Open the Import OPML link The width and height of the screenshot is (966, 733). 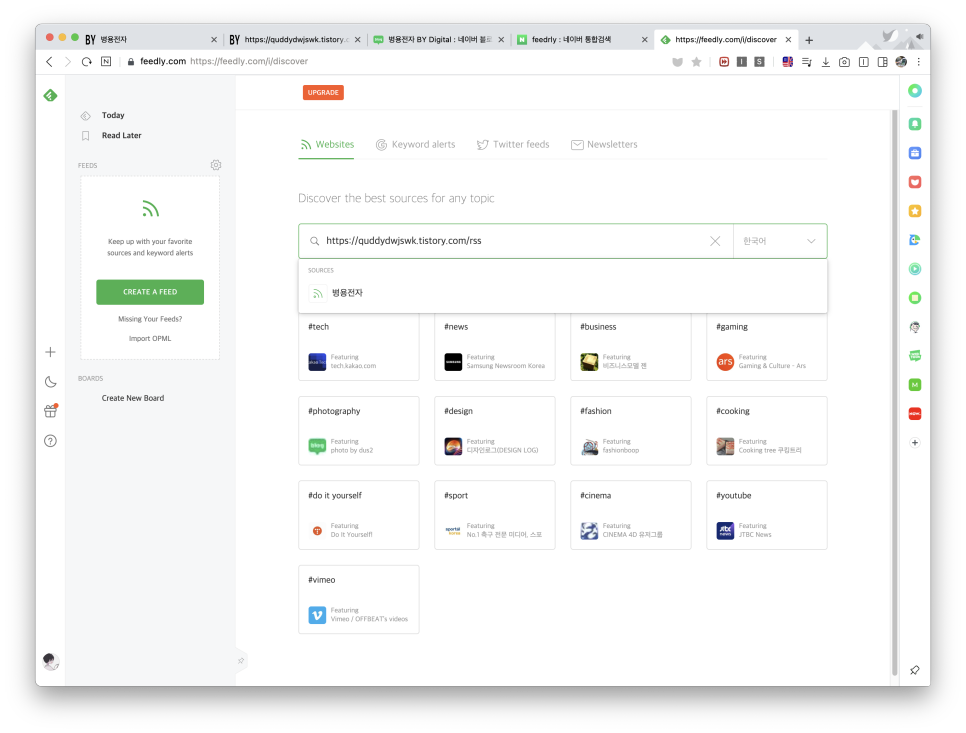150,338
